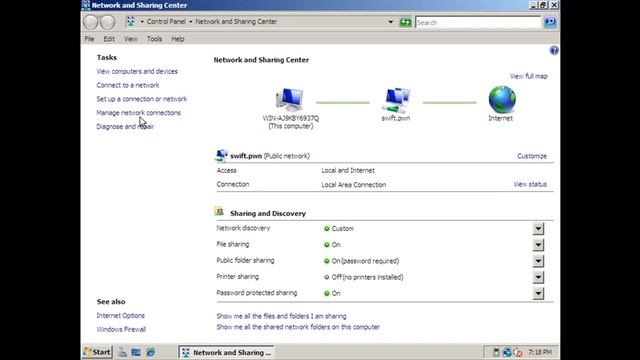The height and width of the screenshot is (360, 640).
Task: Click the File sharing green status indicator
Action: coord(327,245)
